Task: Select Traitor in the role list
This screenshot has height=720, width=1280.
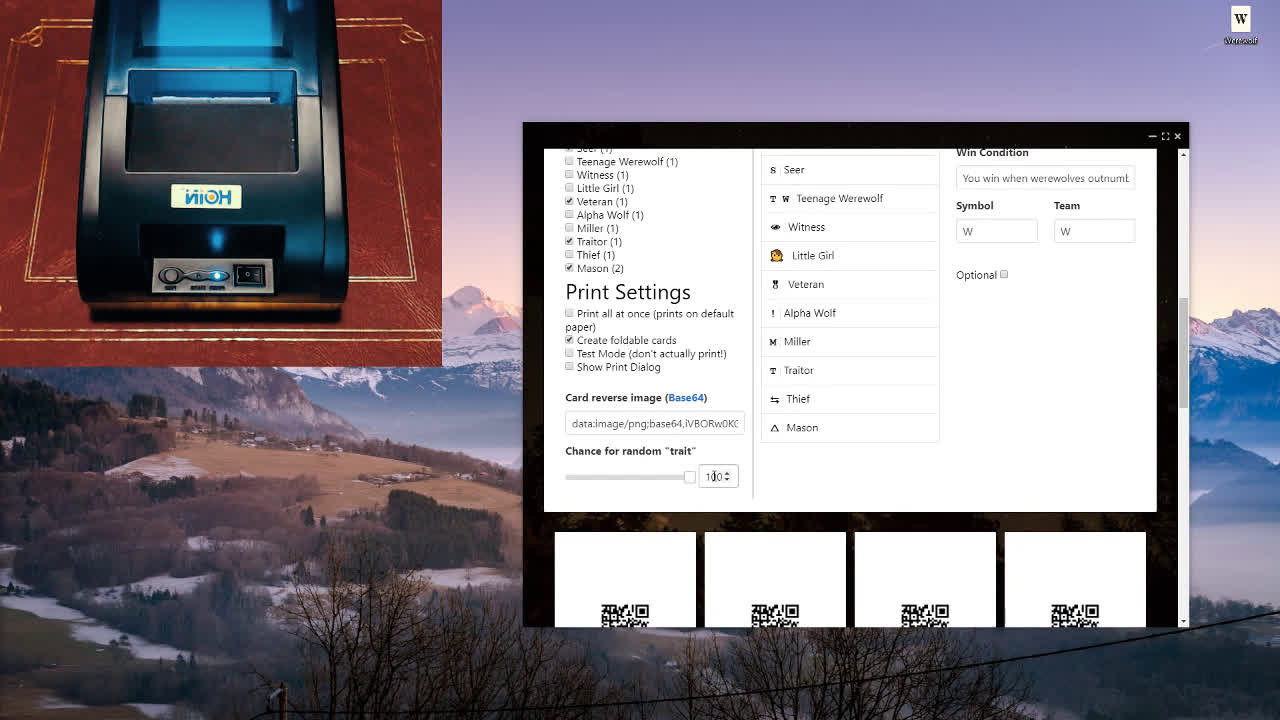Action: (x=798, y=370)
